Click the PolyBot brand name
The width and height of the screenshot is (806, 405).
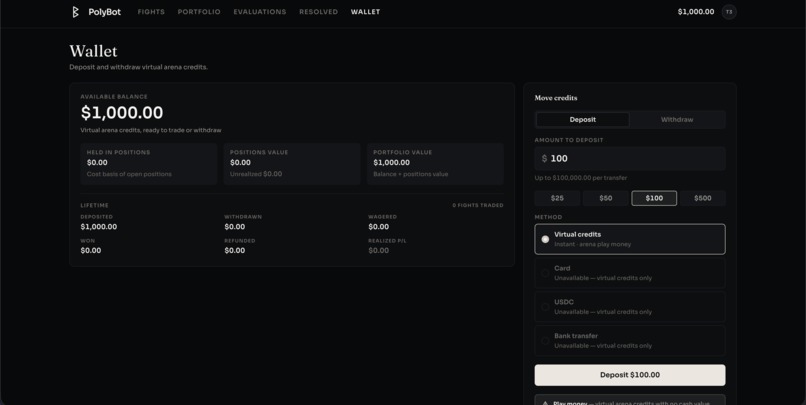click(104, 12)
